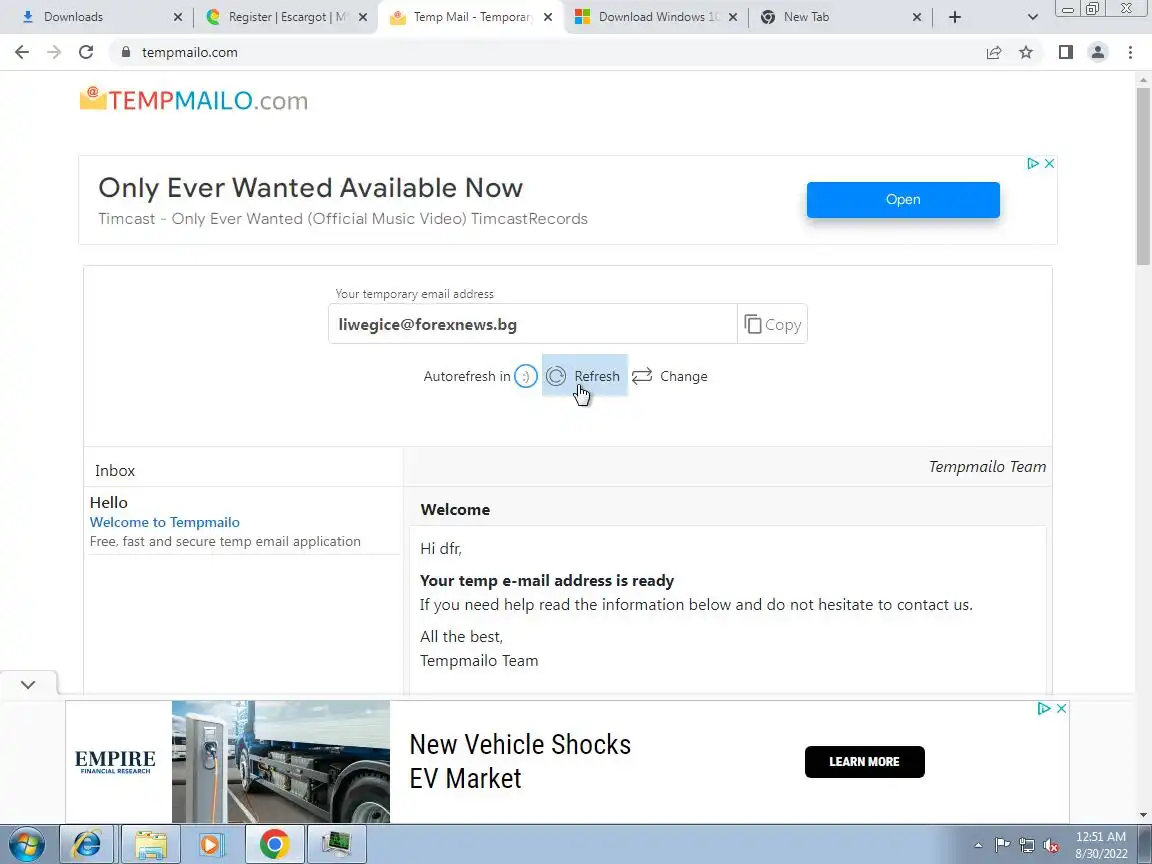The height and width of the screenshot is (864, 1152).
Task: Click LEARN MORE in the Empire ad
Action: 865,762
